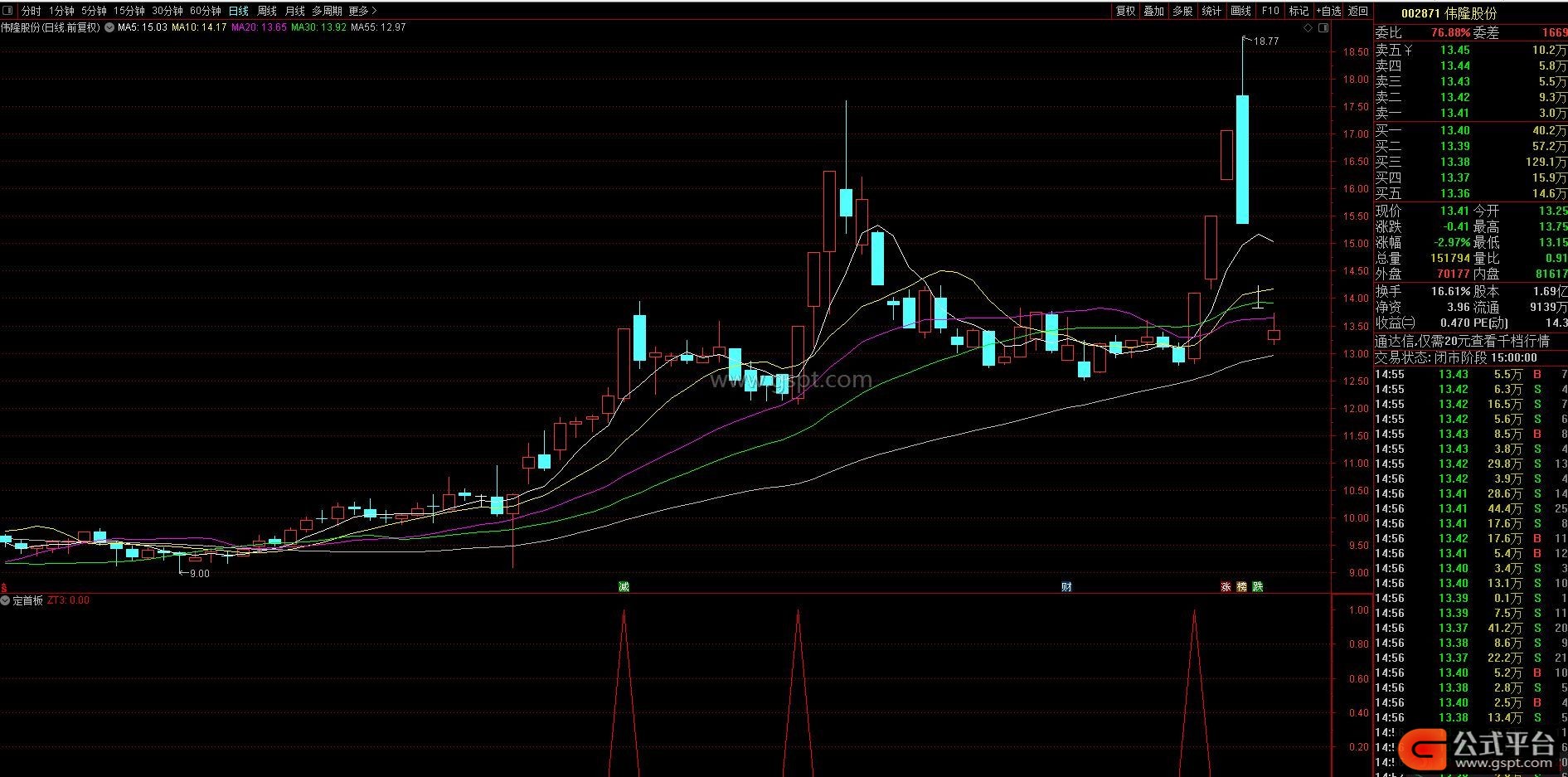Click the ZT3: 0.00 indicator value
This screenshot has width=1568, height=777.
click(x=69, y=600)
